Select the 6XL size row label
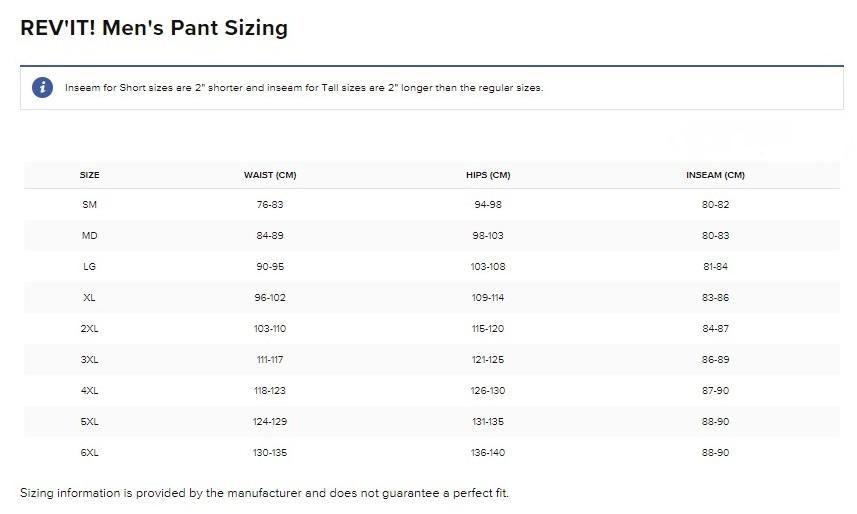 90,453
